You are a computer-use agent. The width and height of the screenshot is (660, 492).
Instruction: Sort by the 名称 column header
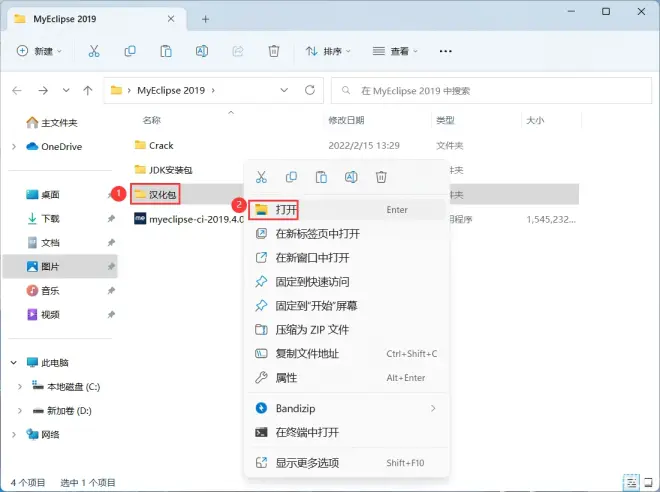(x=152, y=120)
